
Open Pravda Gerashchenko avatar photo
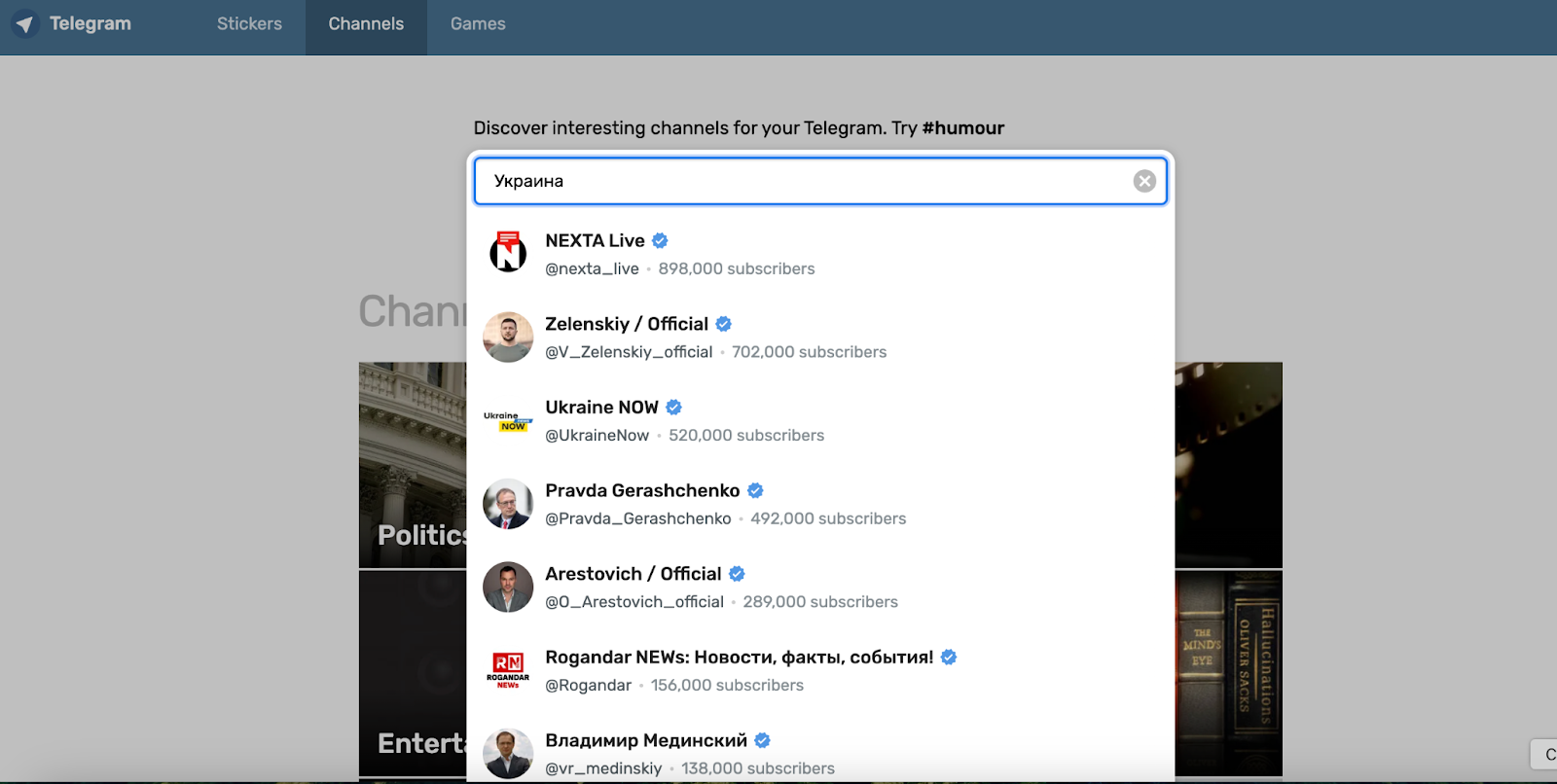(508, 504)
